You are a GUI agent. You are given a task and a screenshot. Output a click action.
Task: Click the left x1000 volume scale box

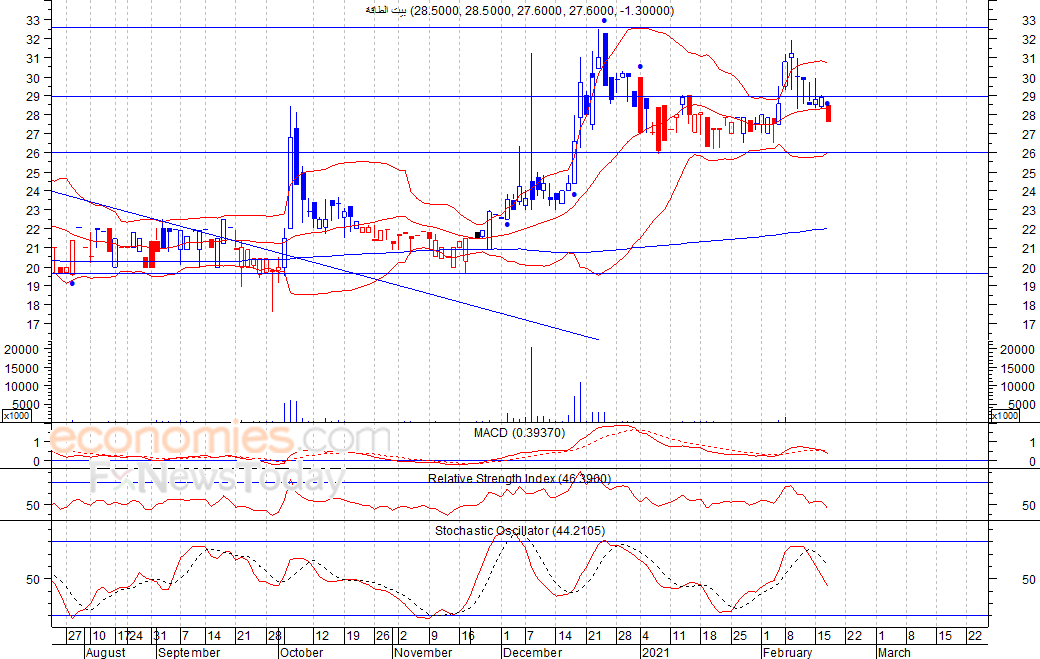click(17, 415)
